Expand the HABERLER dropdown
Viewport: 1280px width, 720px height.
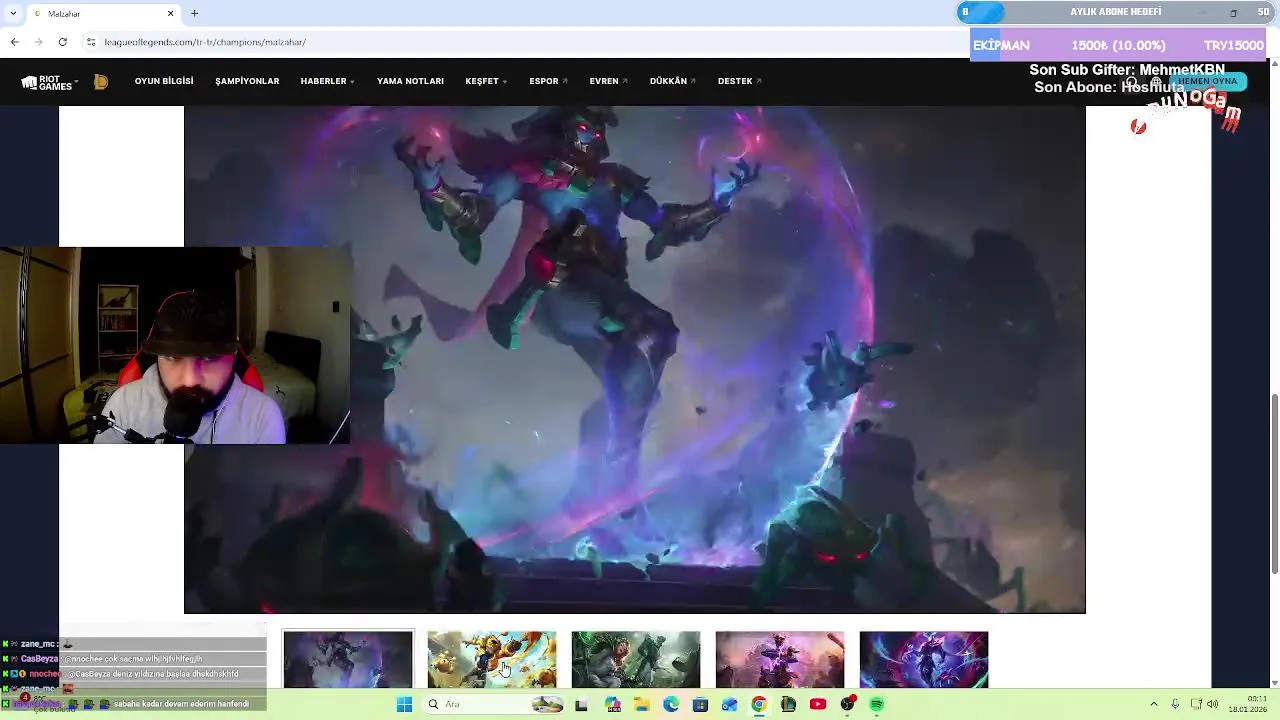[327, 81]
